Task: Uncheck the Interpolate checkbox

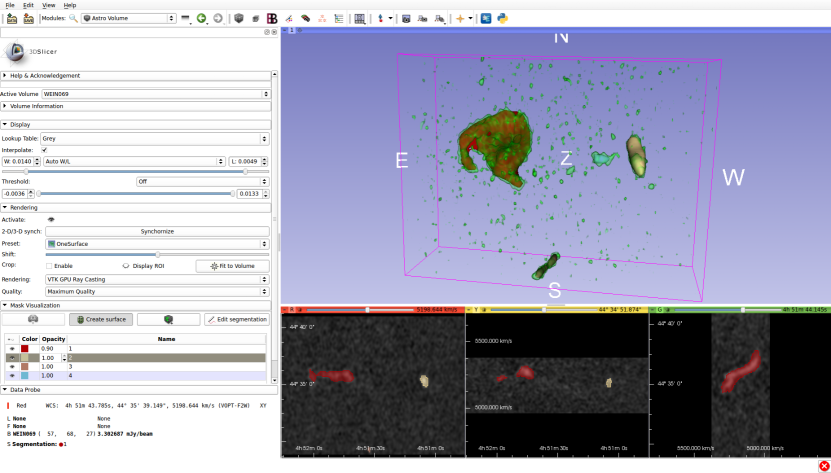Action: point(45,150)
